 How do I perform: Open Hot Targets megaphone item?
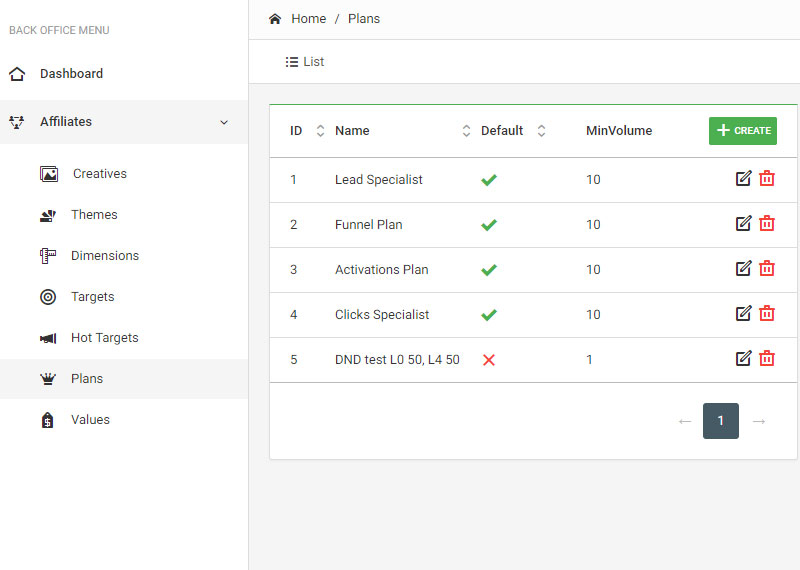pos(104,338)
